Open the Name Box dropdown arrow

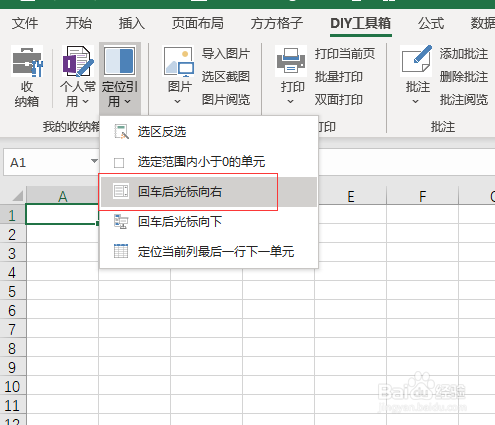pos(94,161)
